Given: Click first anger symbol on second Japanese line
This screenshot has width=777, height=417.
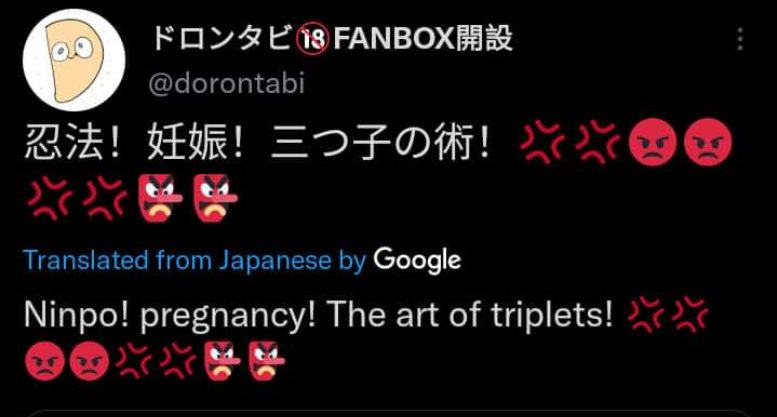Looking at the screenshot, I should point(50,198).
